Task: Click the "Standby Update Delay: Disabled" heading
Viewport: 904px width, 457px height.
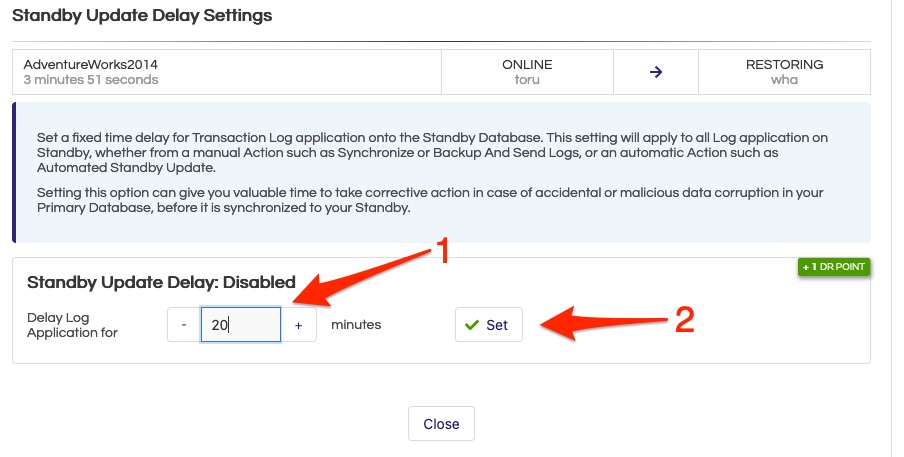Action: pos(161,282)
